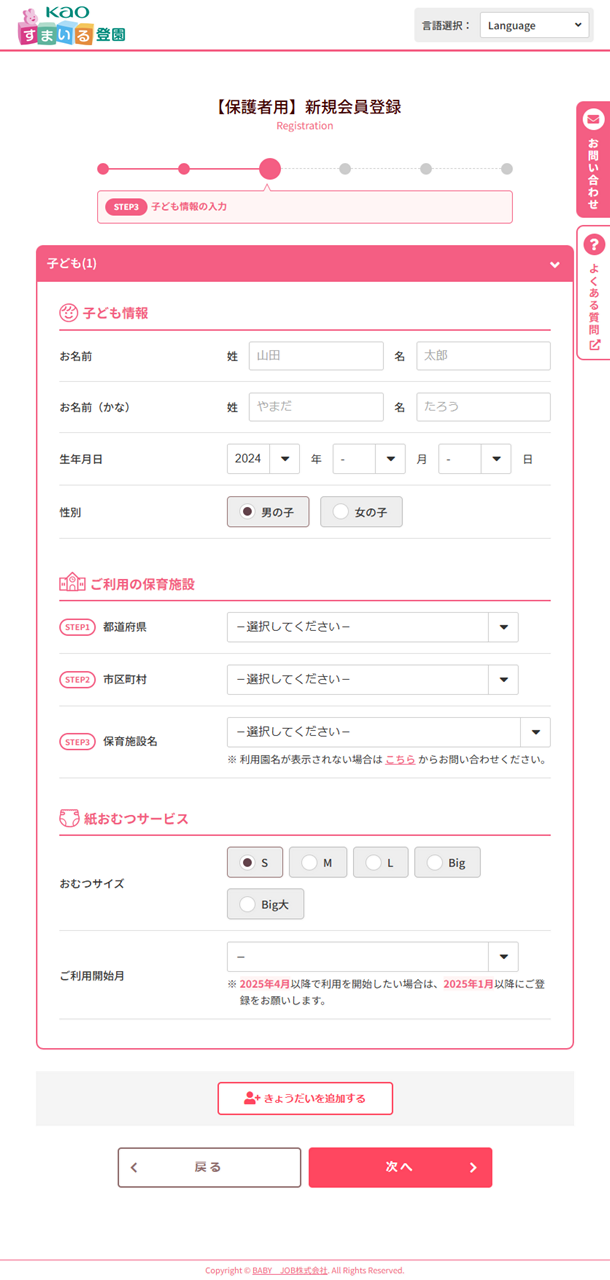Select diaper size M

coord(318,861)
